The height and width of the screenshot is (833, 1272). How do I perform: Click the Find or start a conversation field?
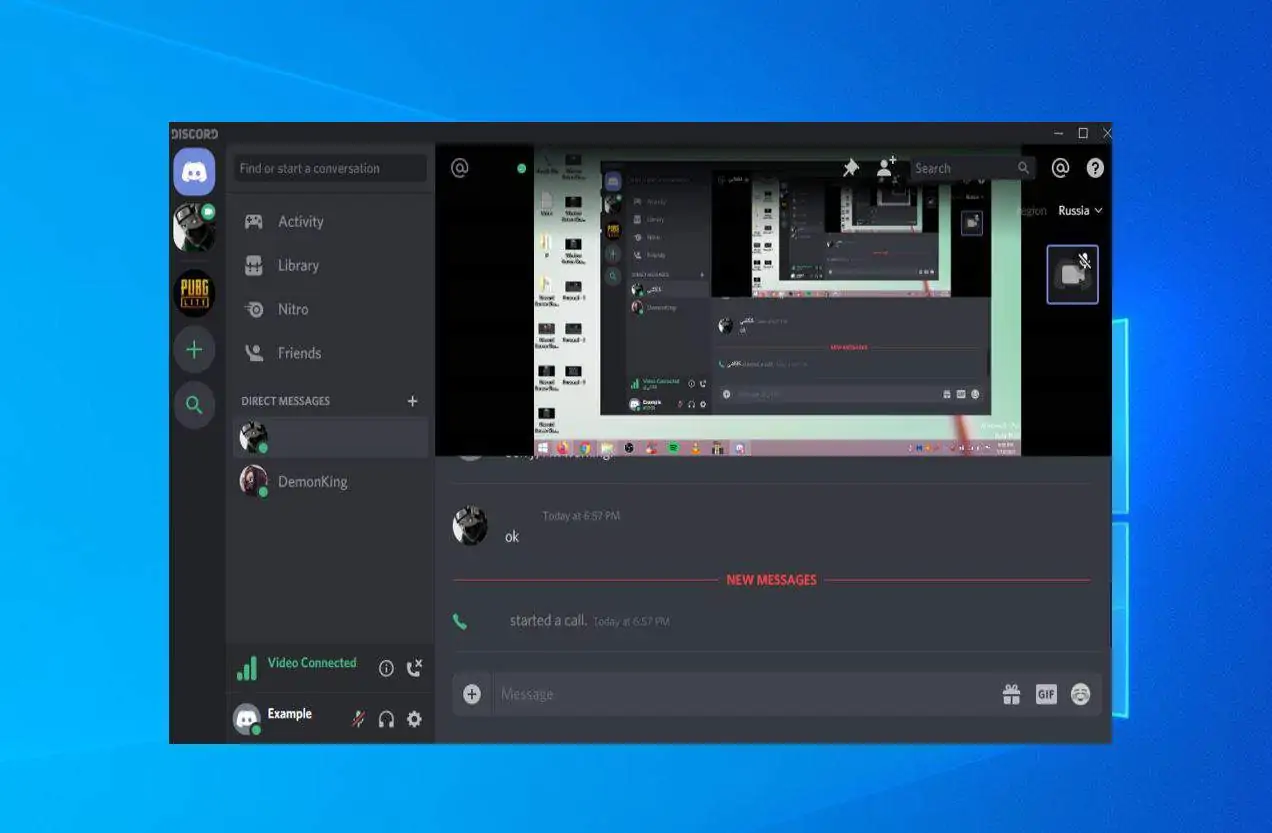pyautogui.click(x=331, y=168)
